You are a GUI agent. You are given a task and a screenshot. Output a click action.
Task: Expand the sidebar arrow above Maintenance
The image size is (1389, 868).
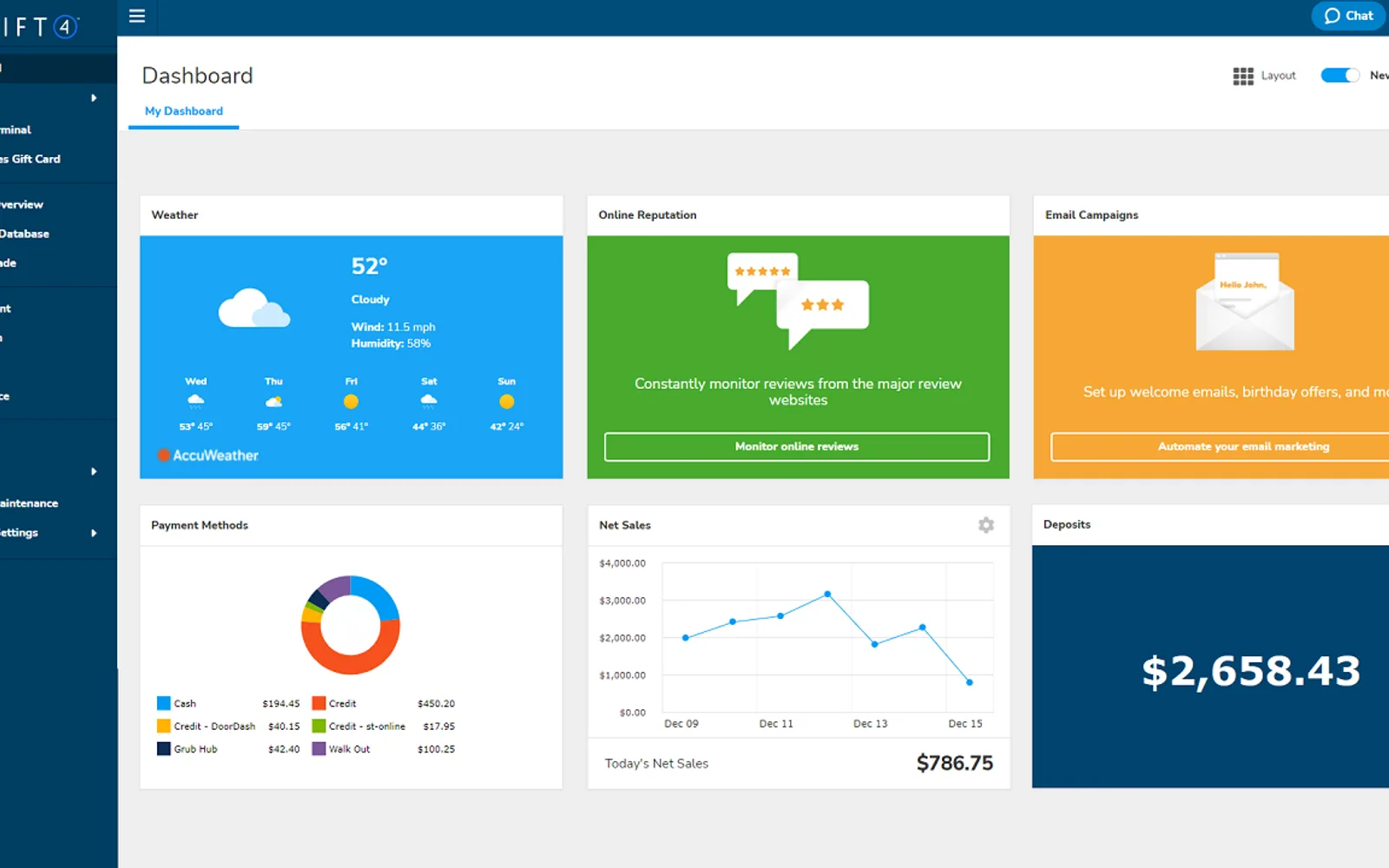[94, 471]
